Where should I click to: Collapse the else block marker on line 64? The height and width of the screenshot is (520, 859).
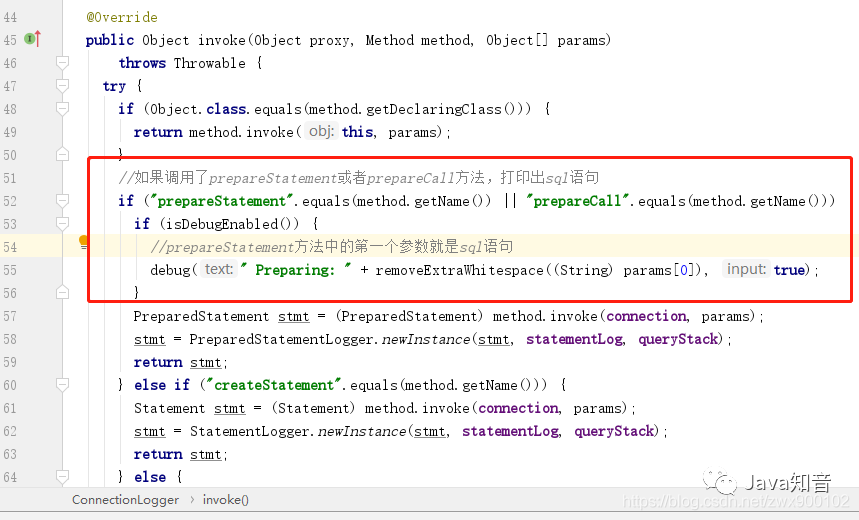pos(62,477)
